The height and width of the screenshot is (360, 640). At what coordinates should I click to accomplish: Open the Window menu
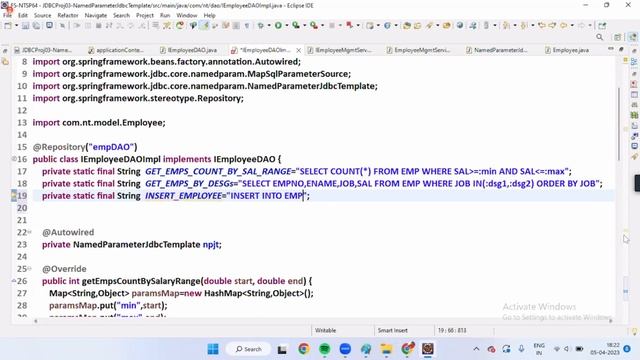click(187, 15)
